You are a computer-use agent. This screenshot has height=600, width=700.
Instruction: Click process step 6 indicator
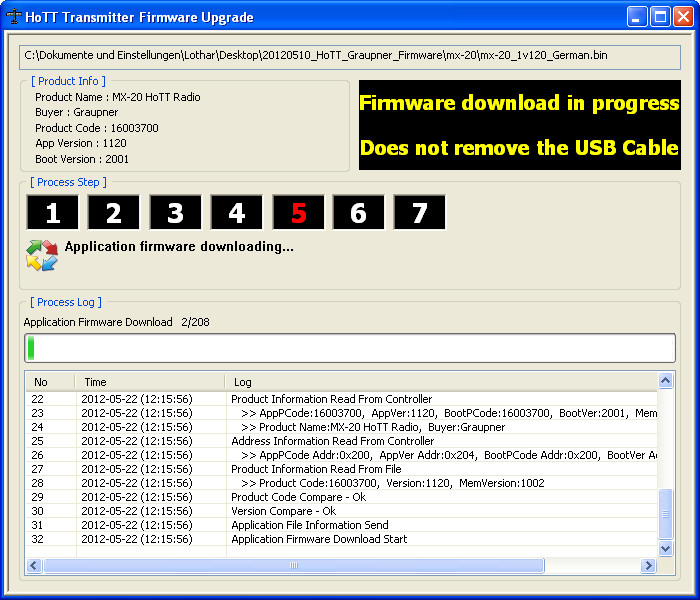point(358,213)
